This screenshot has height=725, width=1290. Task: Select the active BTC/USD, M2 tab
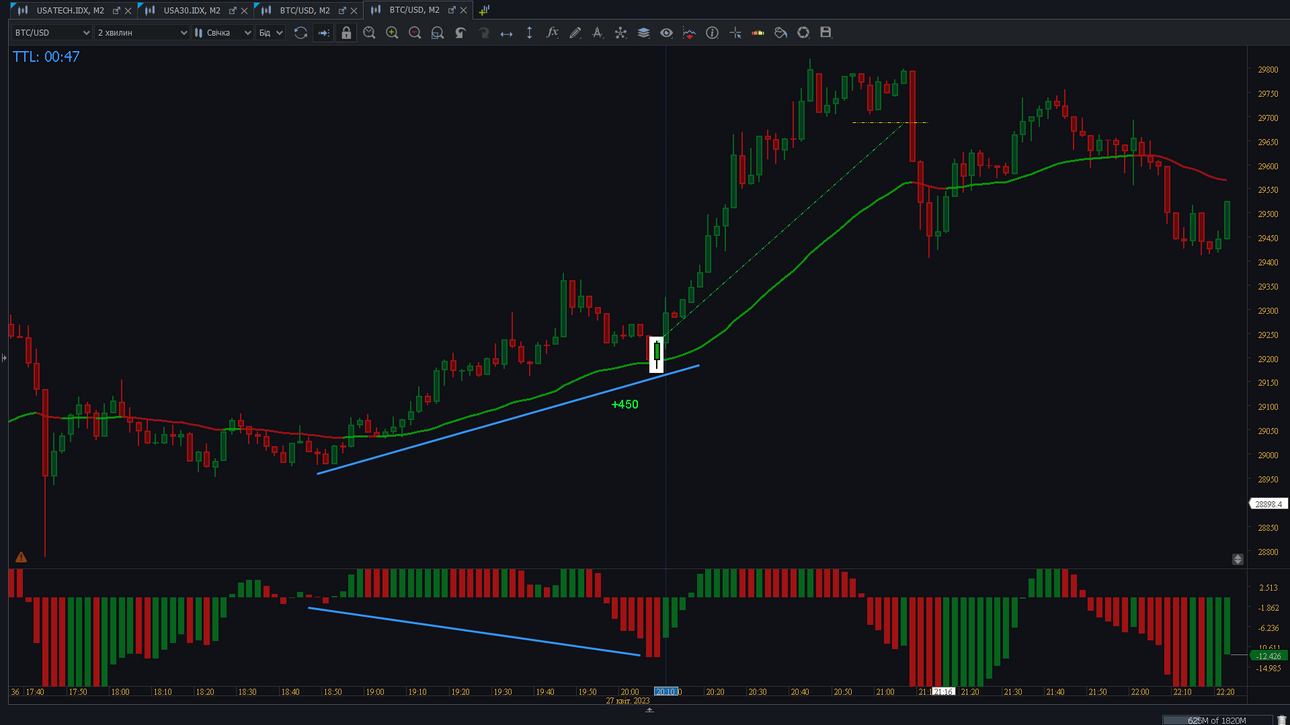[414, 10]
